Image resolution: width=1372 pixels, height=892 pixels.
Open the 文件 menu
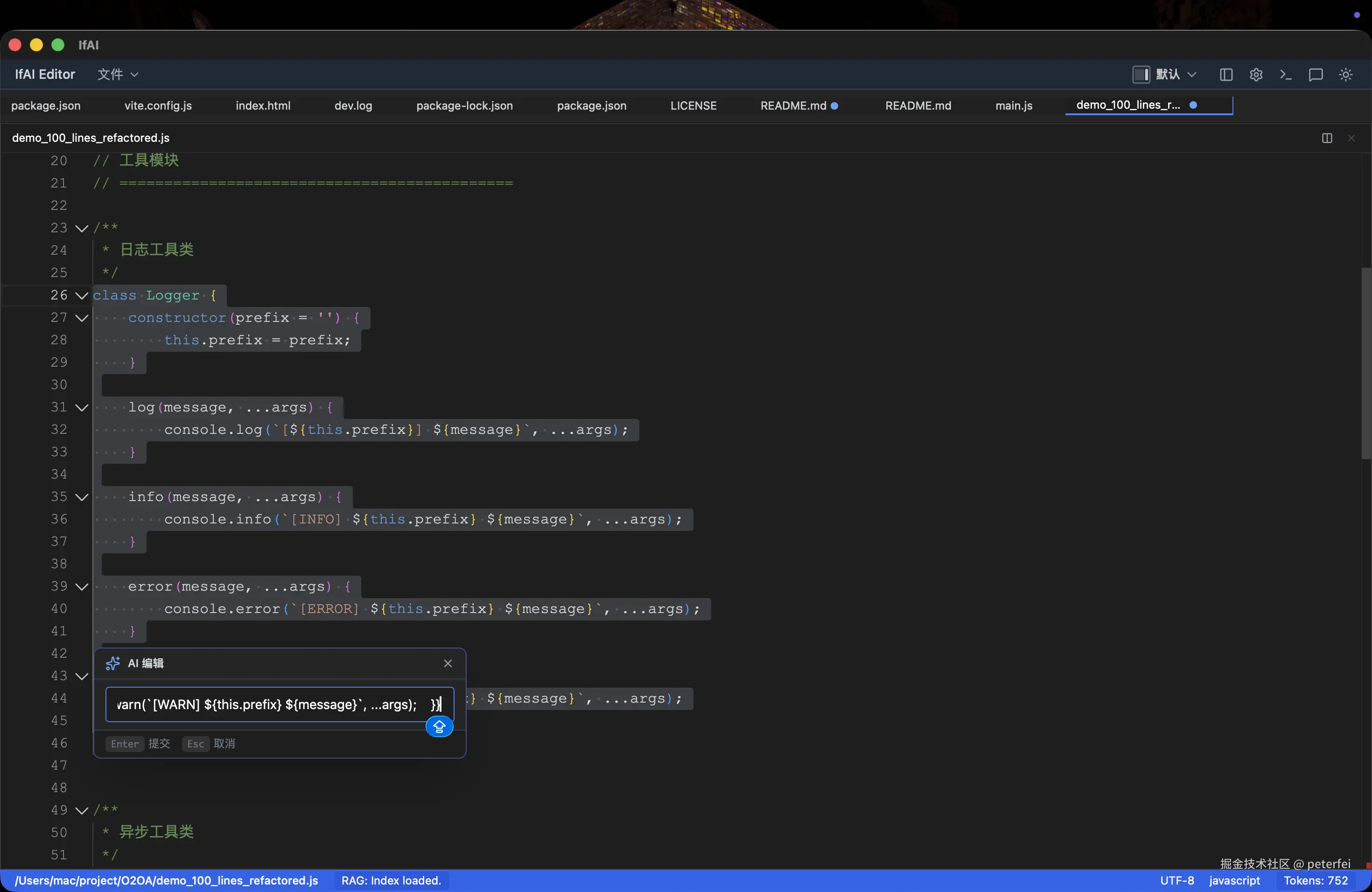[118, 74]
